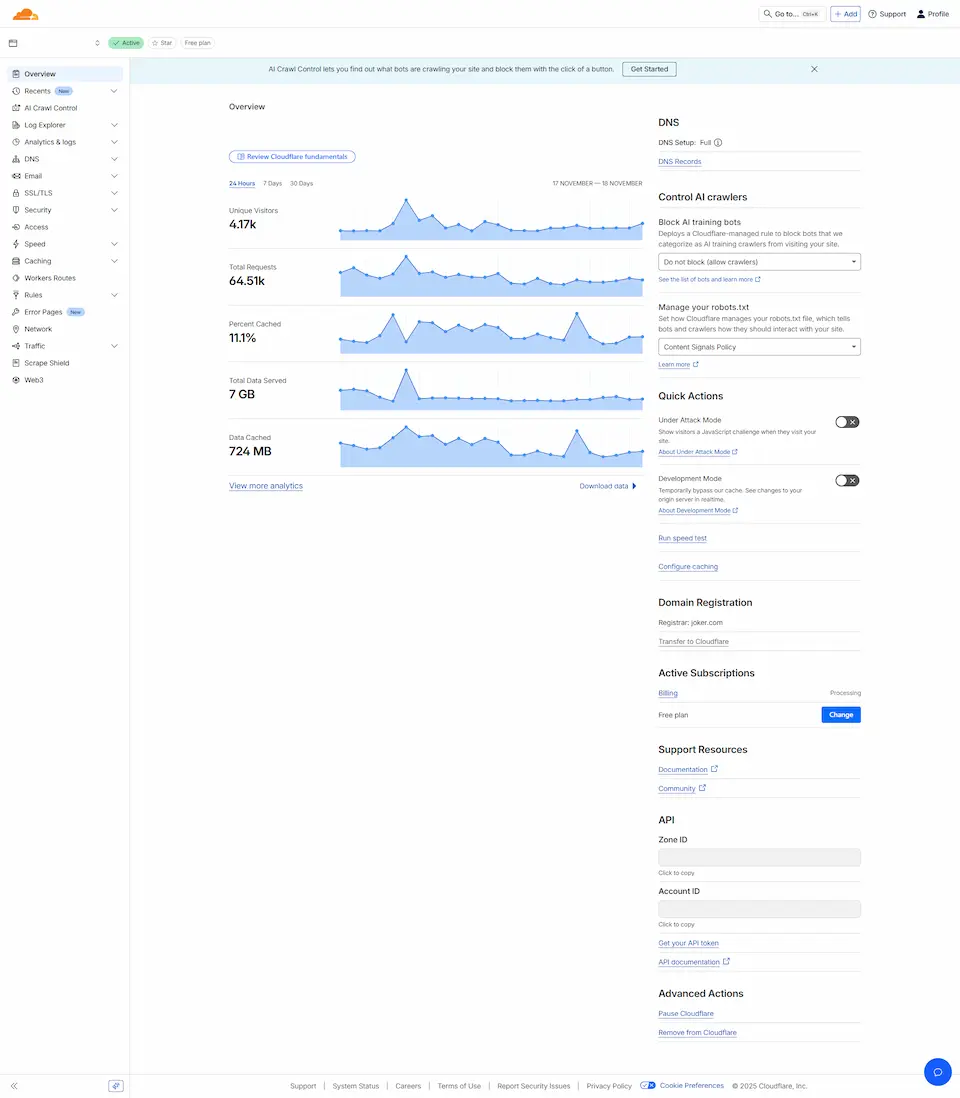Collapse the sidebar with double-chevron icon
The height and width of the screenshot is (1098, 960).
coord(14,1086)
